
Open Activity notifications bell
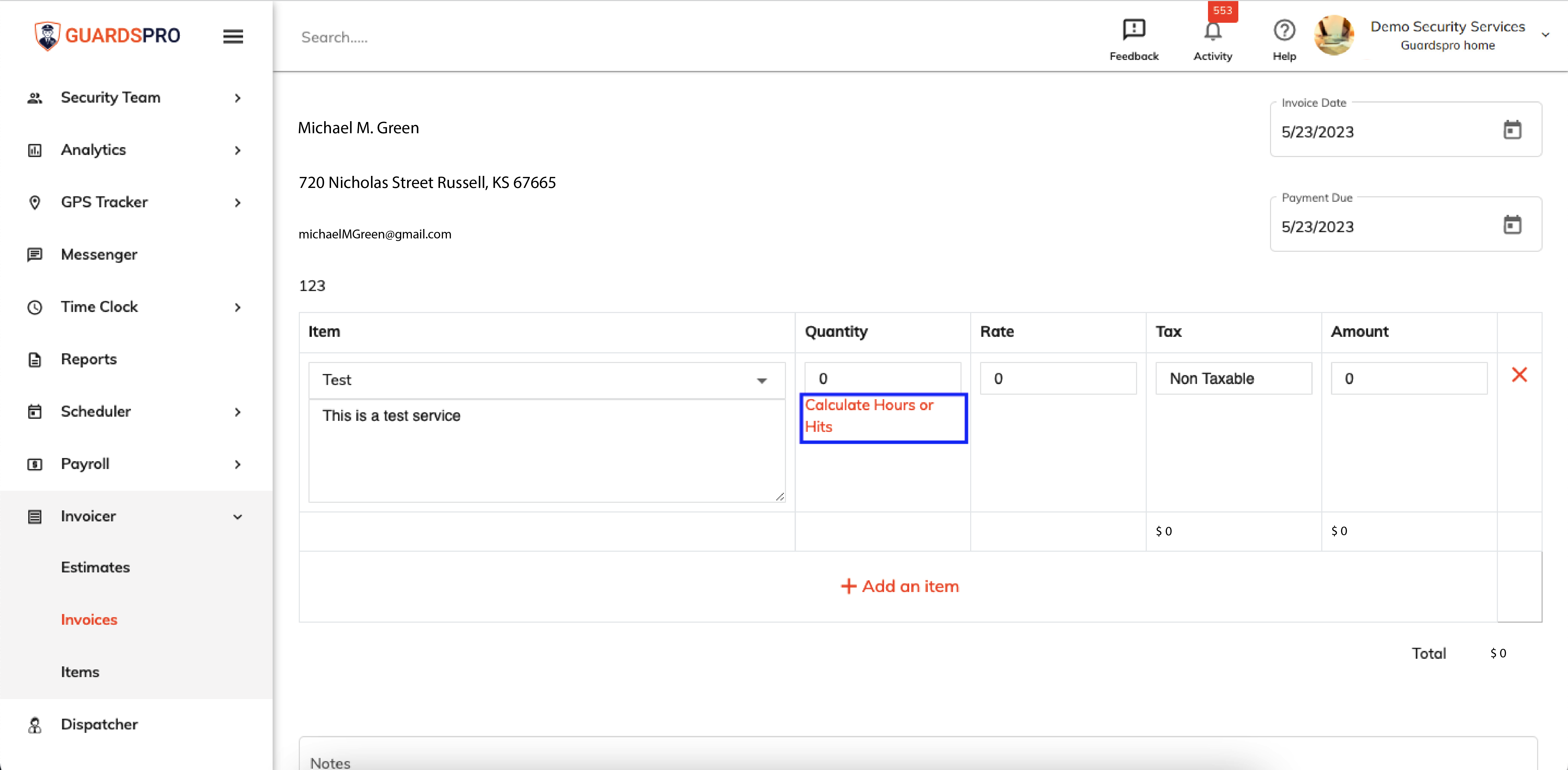tap(1212, 32)
